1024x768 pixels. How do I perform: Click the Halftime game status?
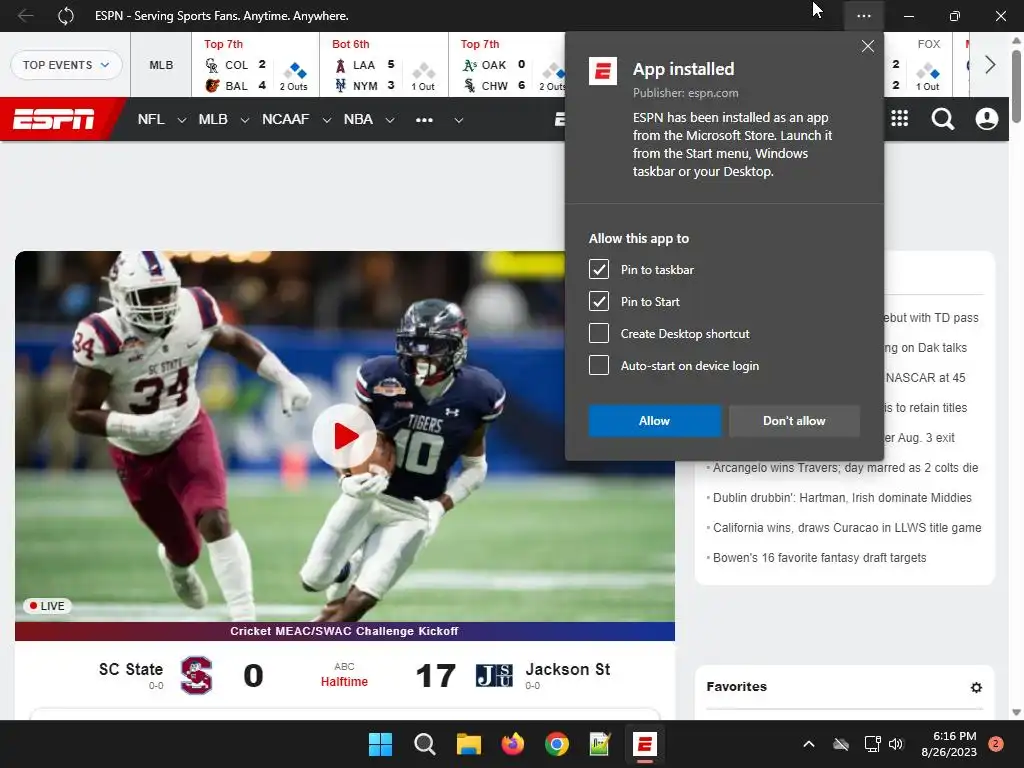(x=344, y=681)
